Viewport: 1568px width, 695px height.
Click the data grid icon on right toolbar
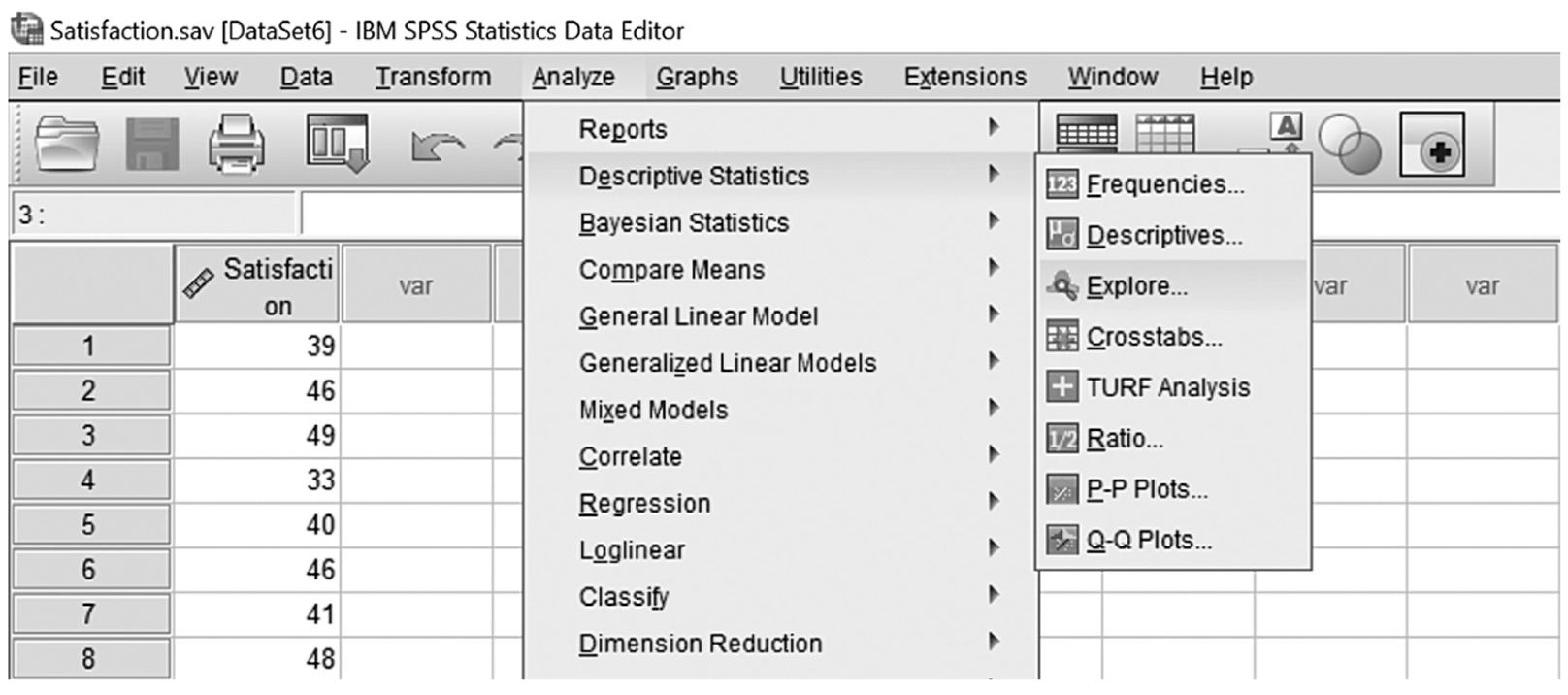pyautogui.click(x=1087, y=133)
